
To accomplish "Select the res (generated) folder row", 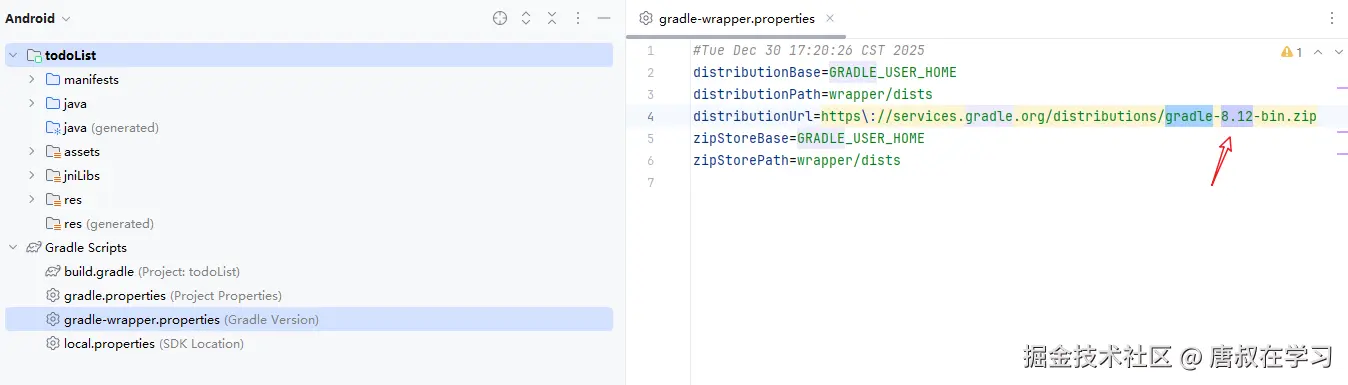I will 309,223.
